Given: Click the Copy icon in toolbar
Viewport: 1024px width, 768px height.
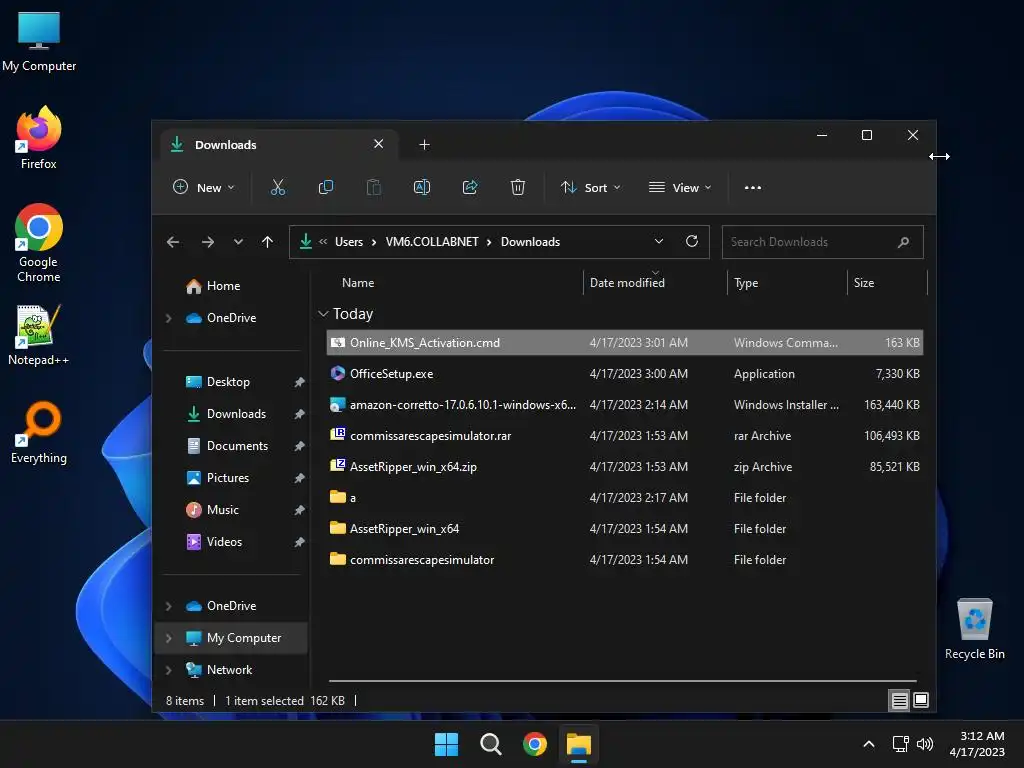Looking at the screenshot, I should [325, 187].
